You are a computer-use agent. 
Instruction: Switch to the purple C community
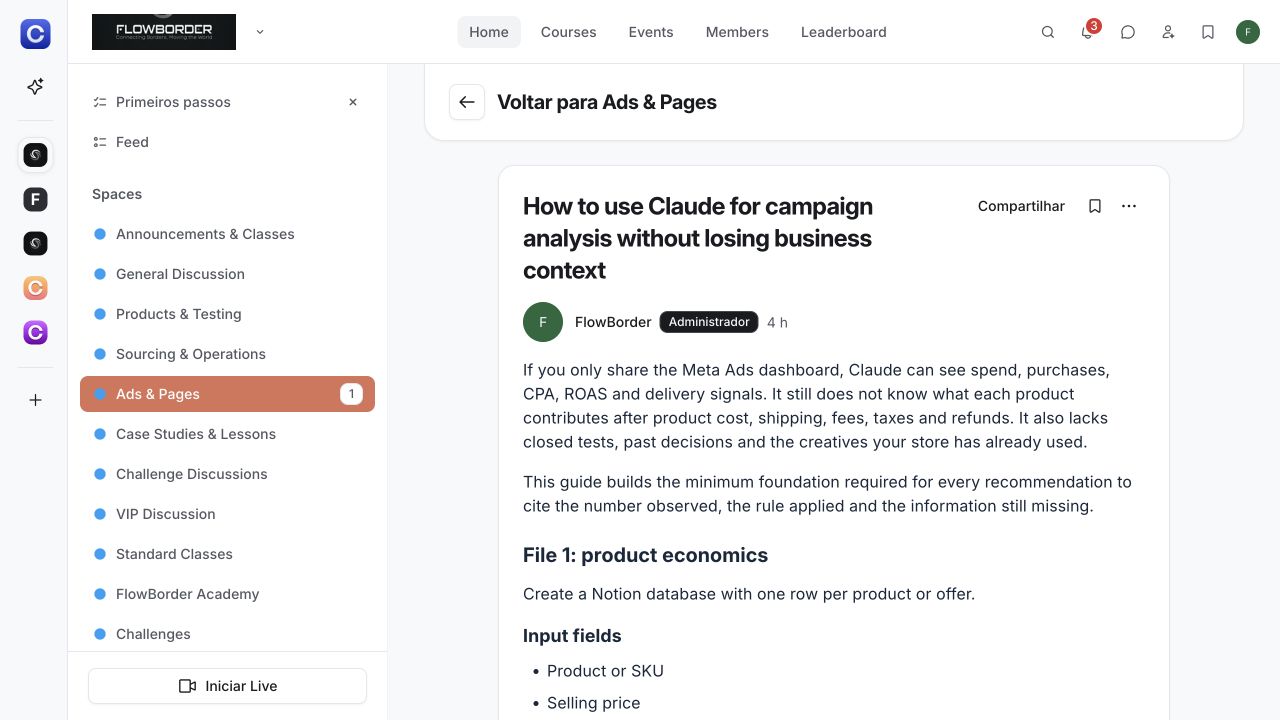(35, 332)
